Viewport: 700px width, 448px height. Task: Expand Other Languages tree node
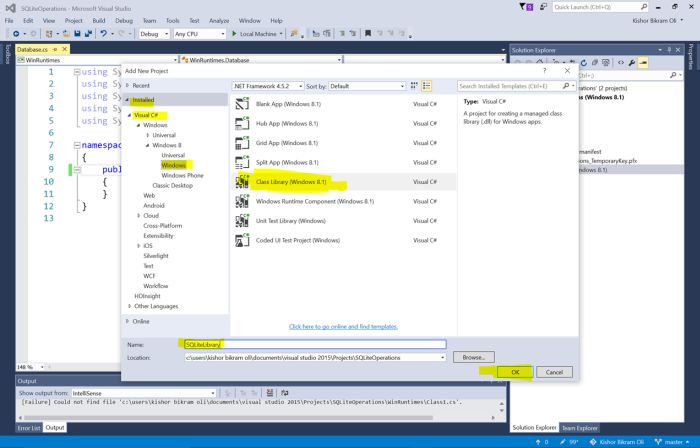(129, 306)
